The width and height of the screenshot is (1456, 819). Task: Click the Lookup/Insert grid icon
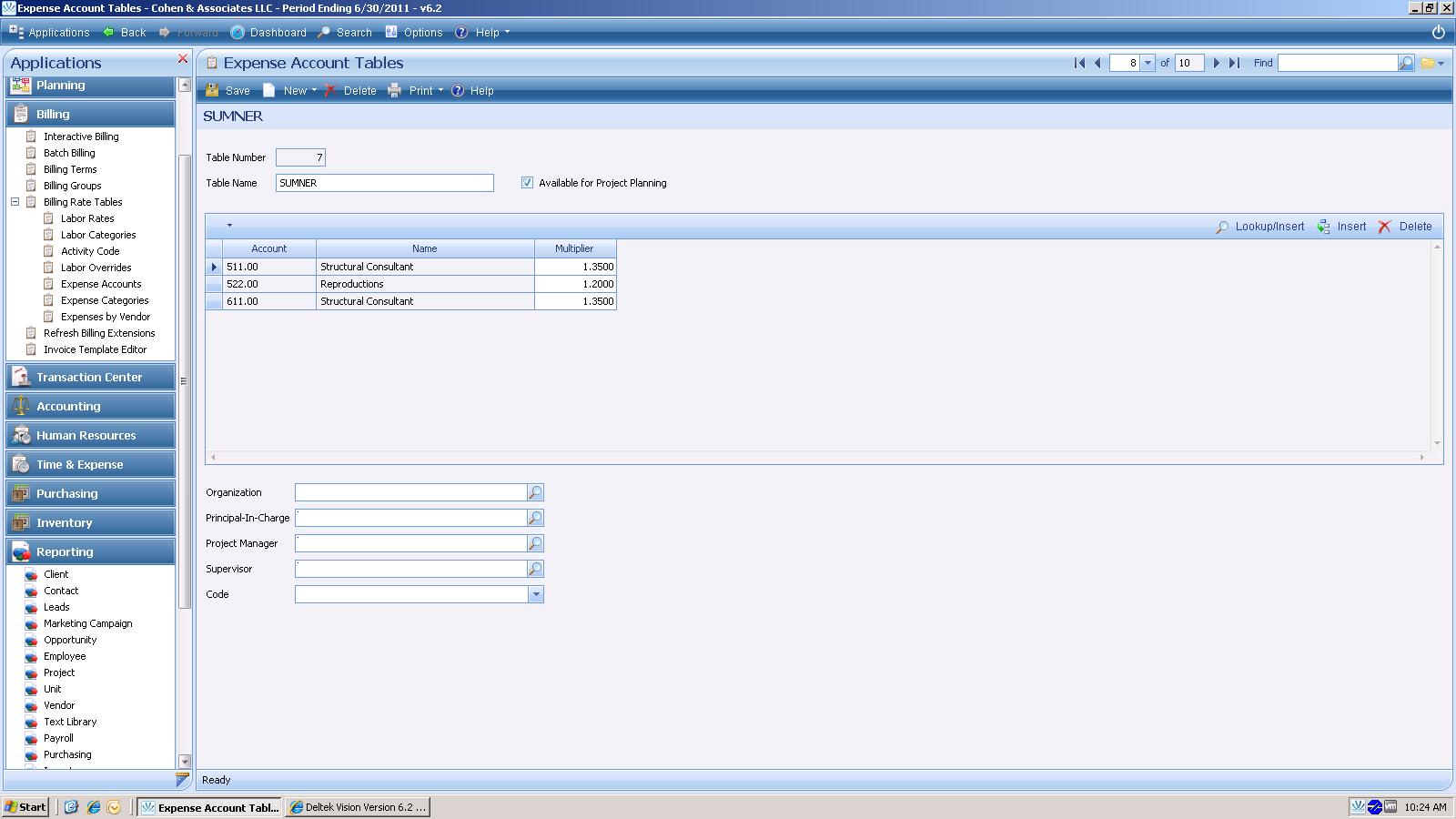(1222, 227)
